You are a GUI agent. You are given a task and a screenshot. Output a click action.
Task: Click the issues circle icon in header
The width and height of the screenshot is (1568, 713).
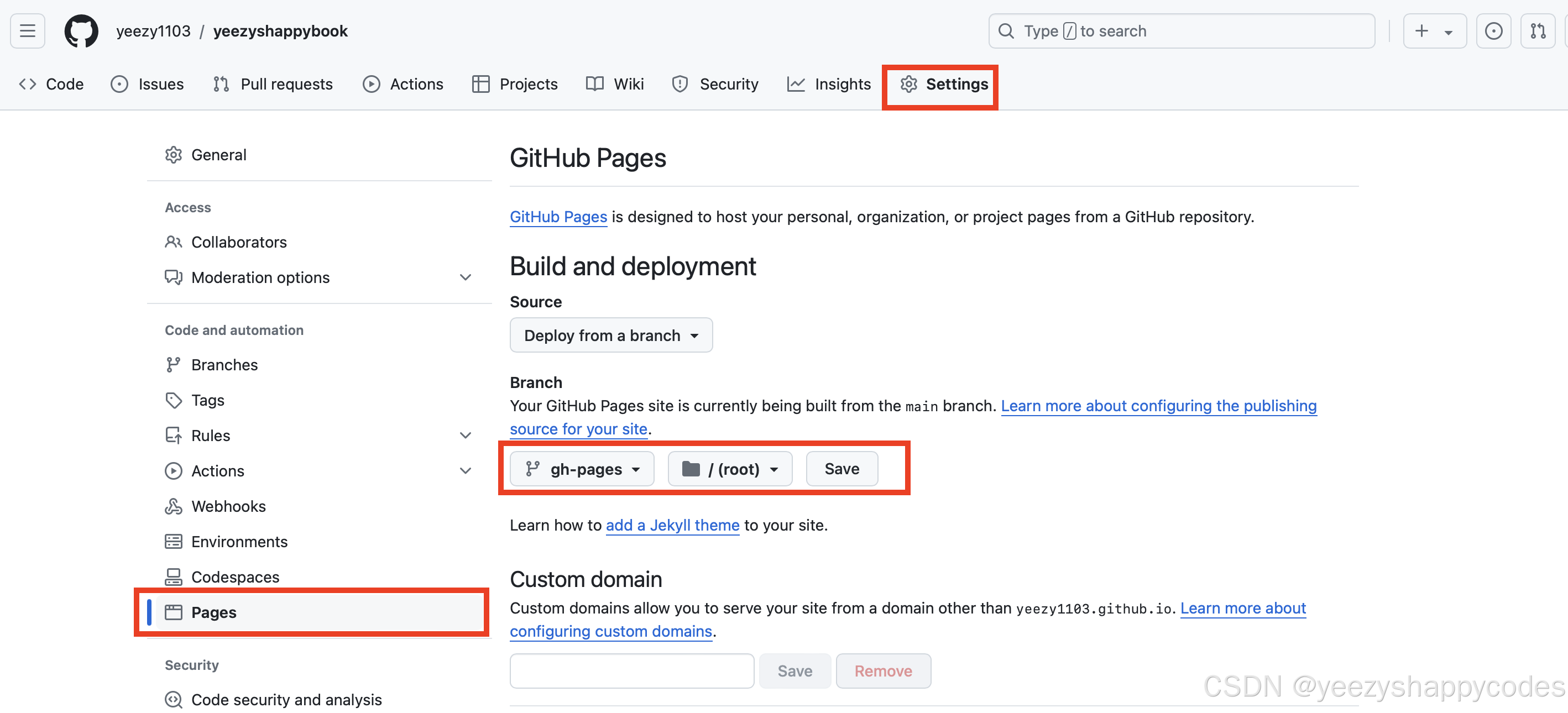(1493, 31)
